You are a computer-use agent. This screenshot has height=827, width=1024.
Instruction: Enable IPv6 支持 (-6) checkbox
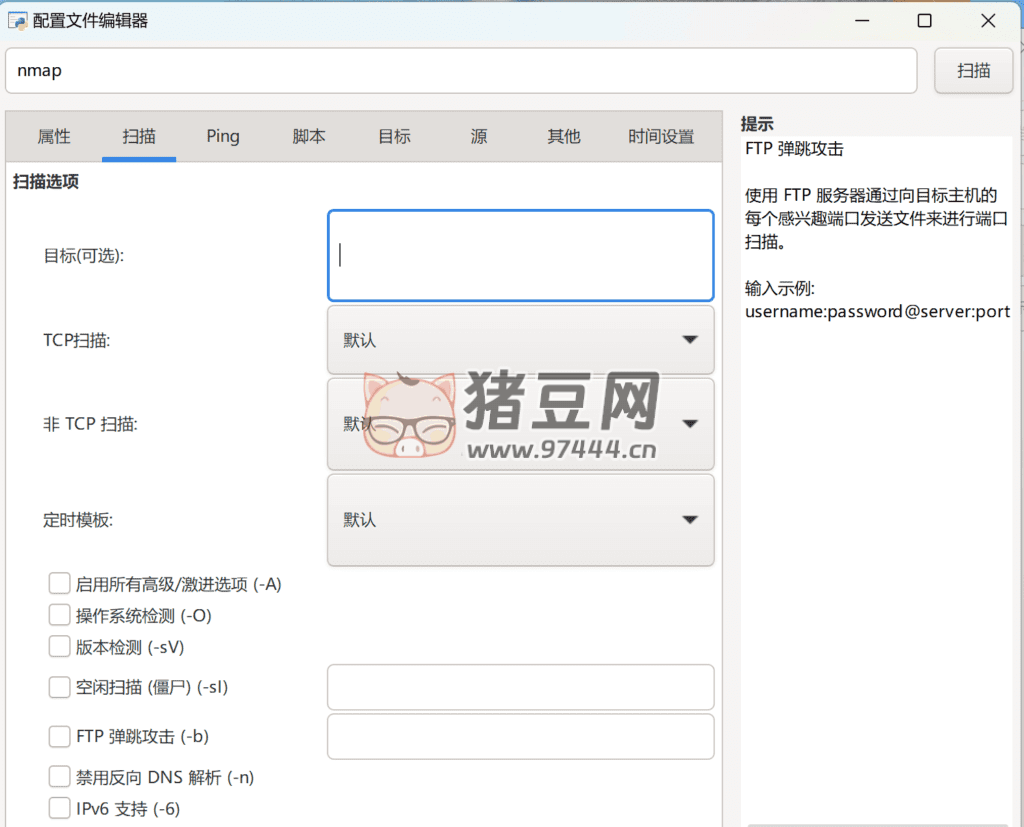(x=60, y=808)
